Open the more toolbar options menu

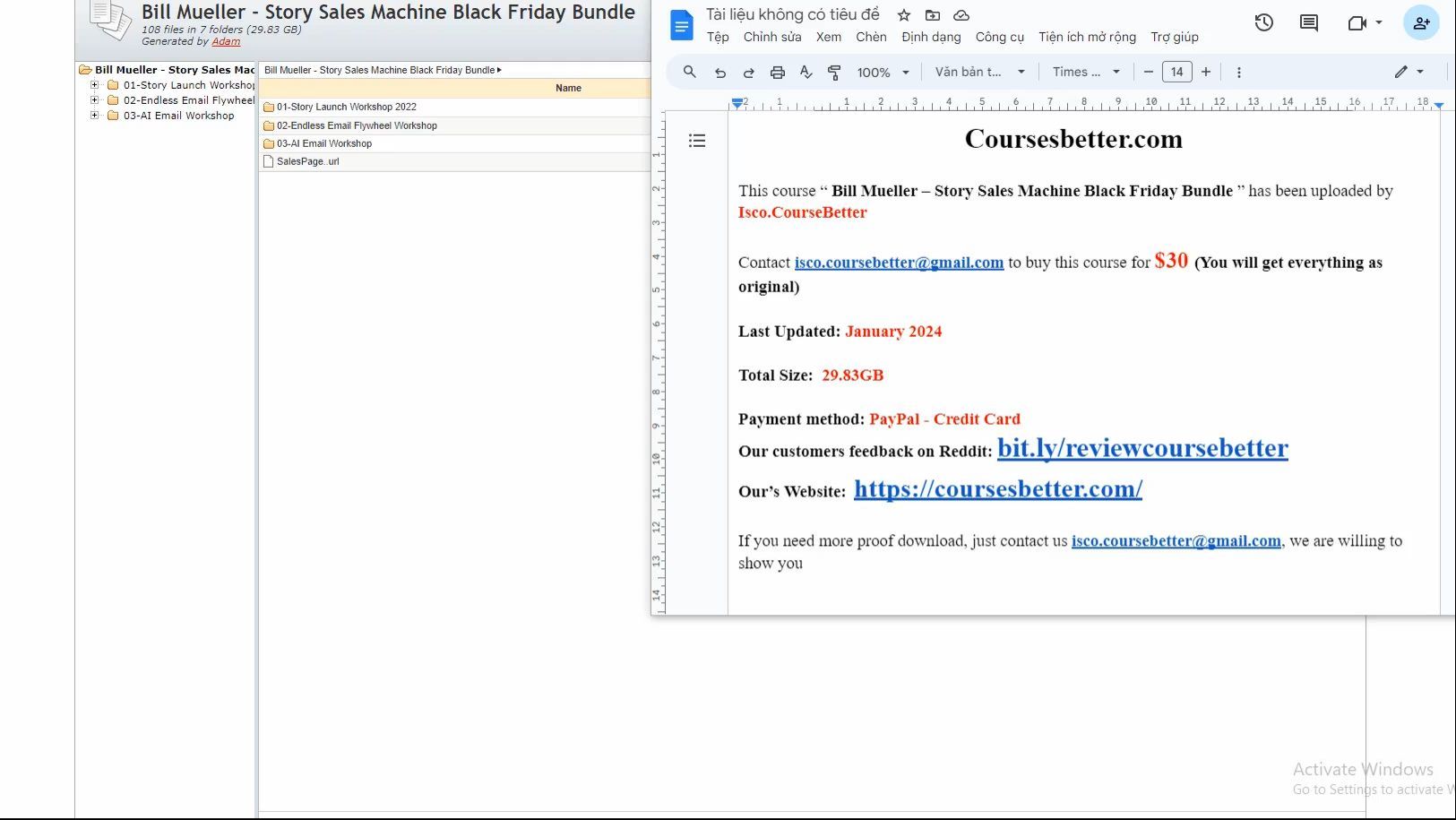coord(1239,73)
